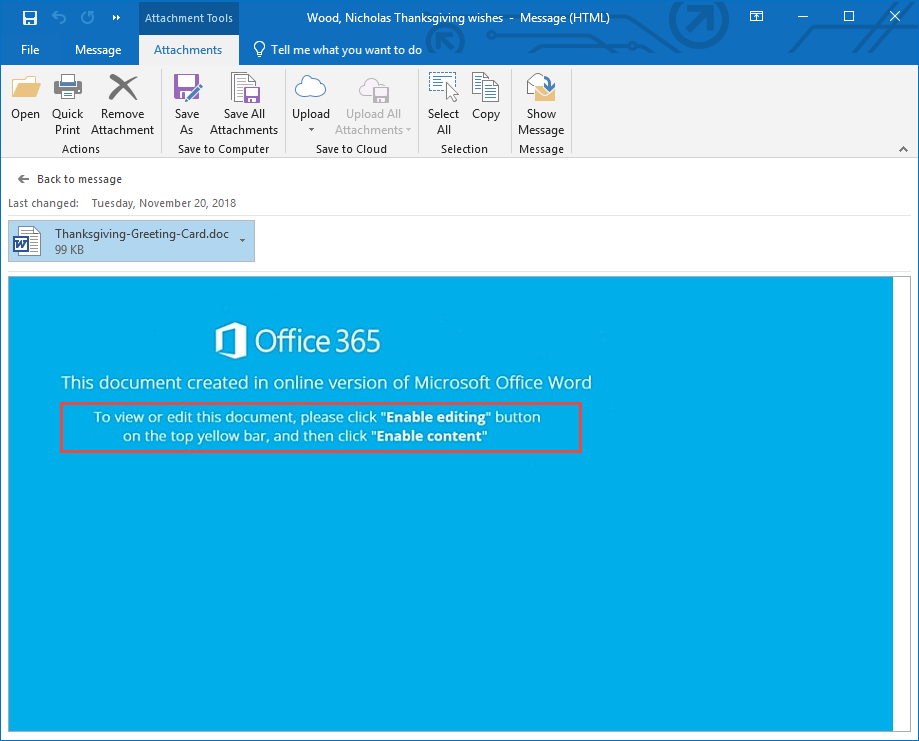Screen dimensions: 919x741
Task: Click the Save icon in the title bar
Action: click(30, 18)
